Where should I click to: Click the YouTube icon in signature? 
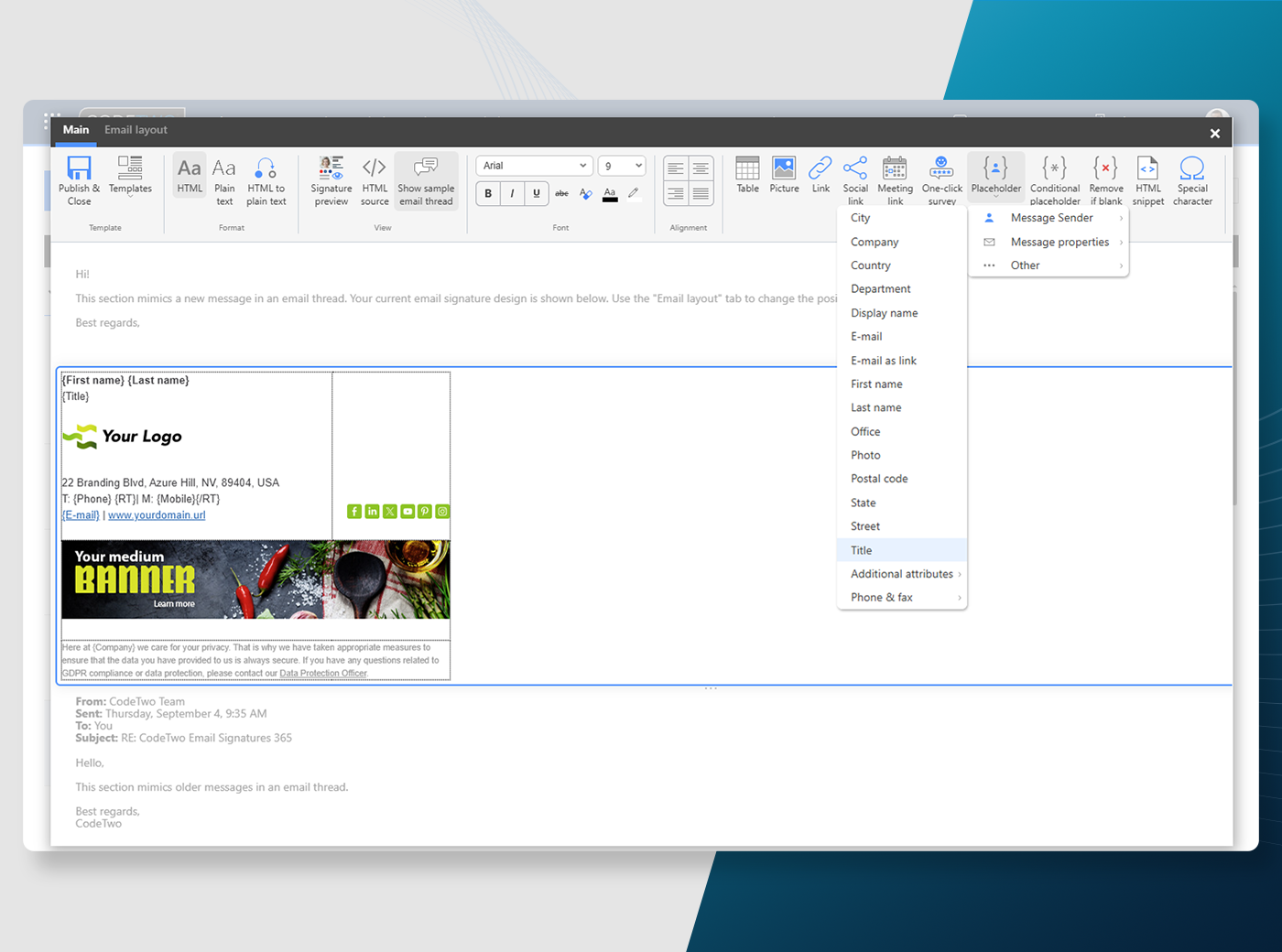tap(407, 512)
